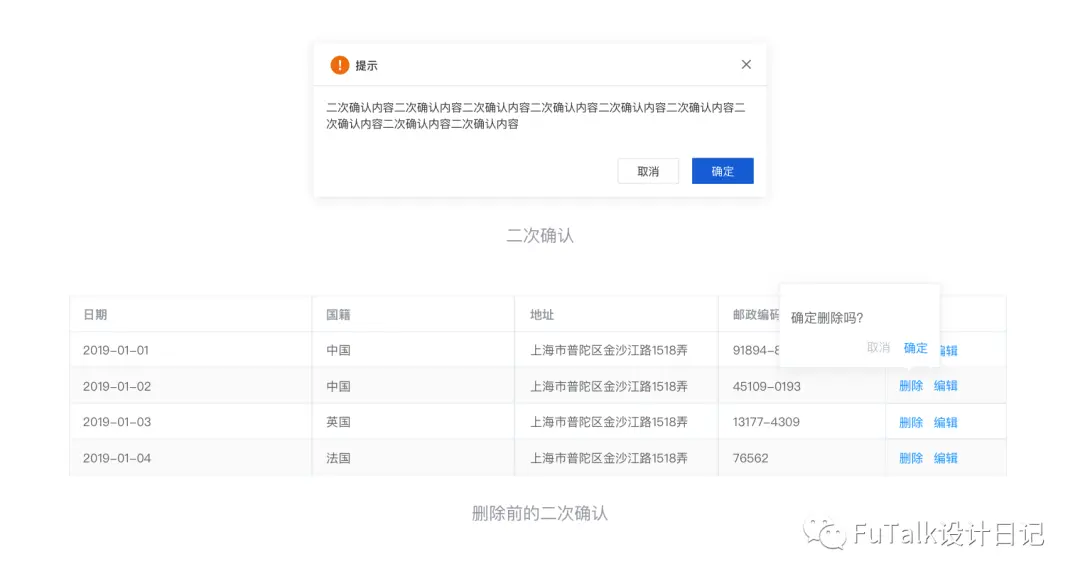Close the 提示 dialog with the X
This screenshot has height=581, width=1080.
coord(746,65)
